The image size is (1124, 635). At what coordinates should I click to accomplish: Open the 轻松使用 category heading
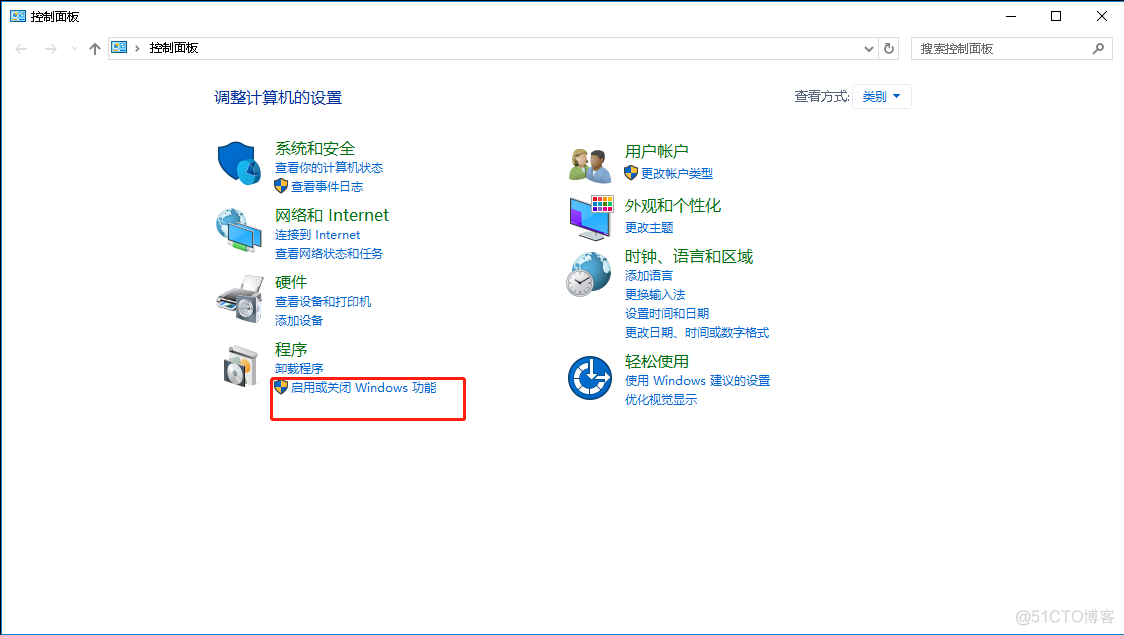pyautogui.click(x=657, y=362)
